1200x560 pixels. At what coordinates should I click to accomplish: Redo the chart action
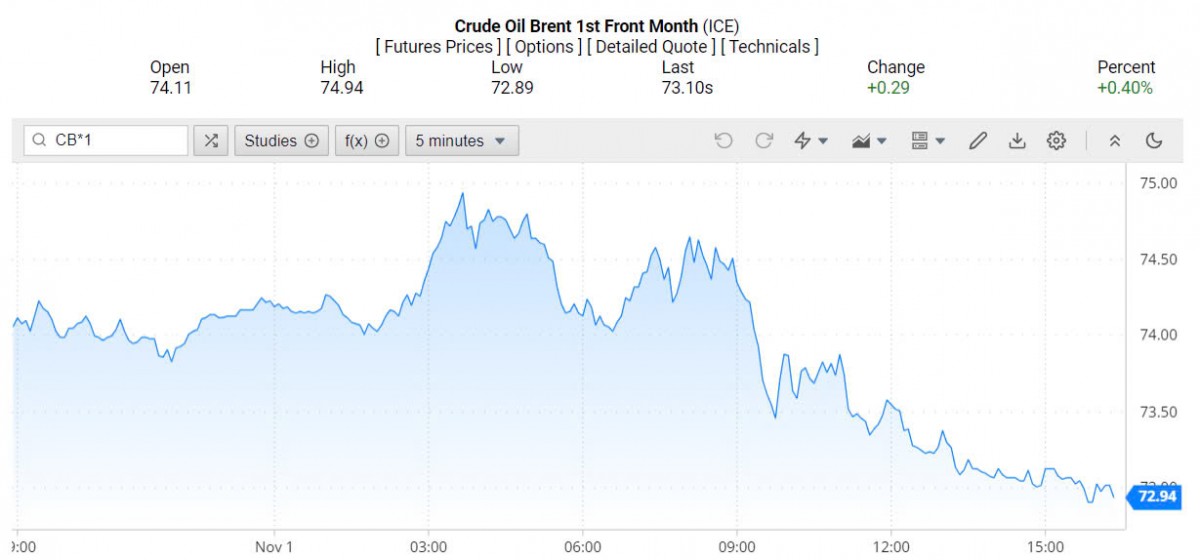tap(764, 141)
